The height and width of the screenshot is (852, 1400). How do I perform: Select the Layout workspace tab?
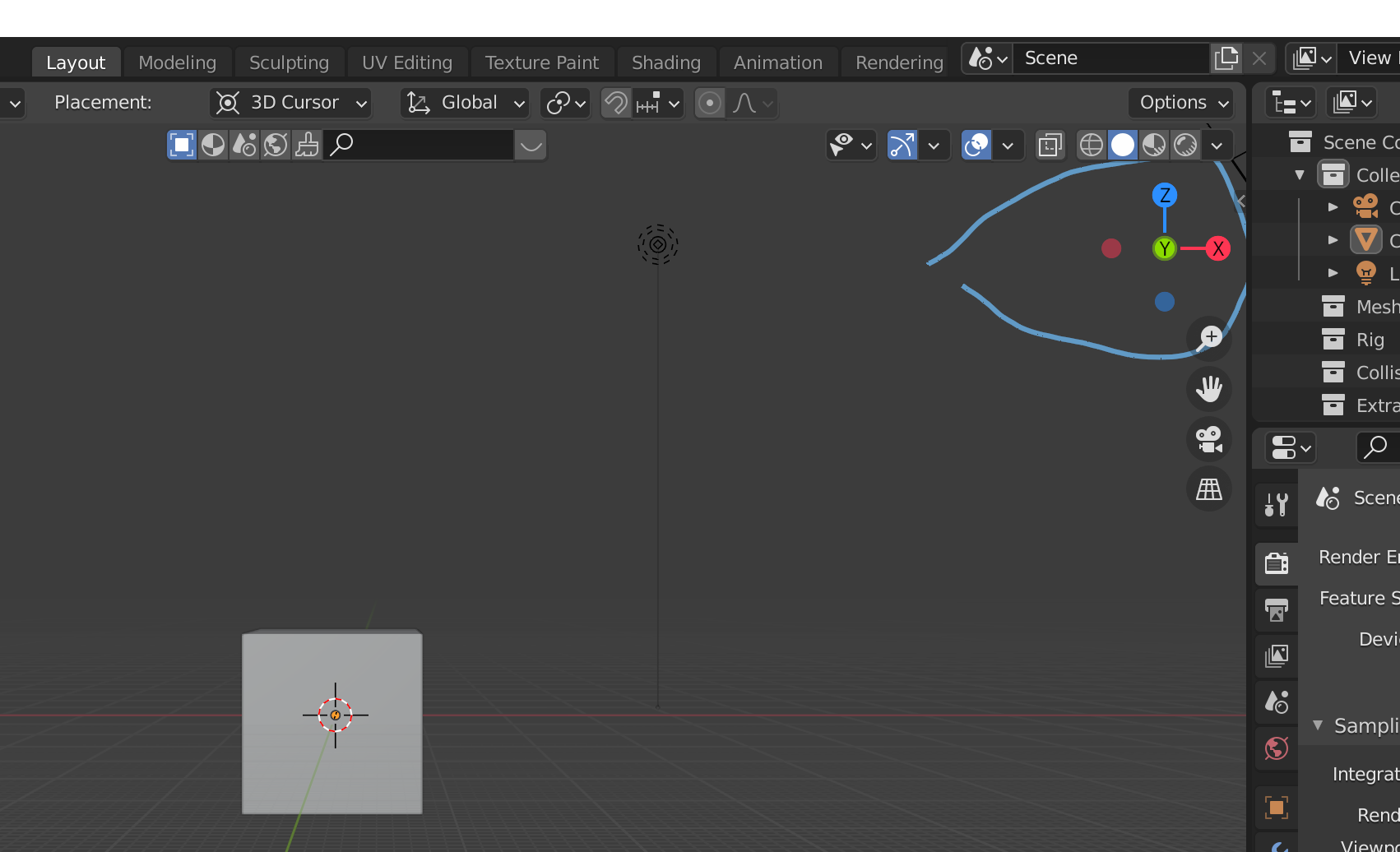[76, 63]
